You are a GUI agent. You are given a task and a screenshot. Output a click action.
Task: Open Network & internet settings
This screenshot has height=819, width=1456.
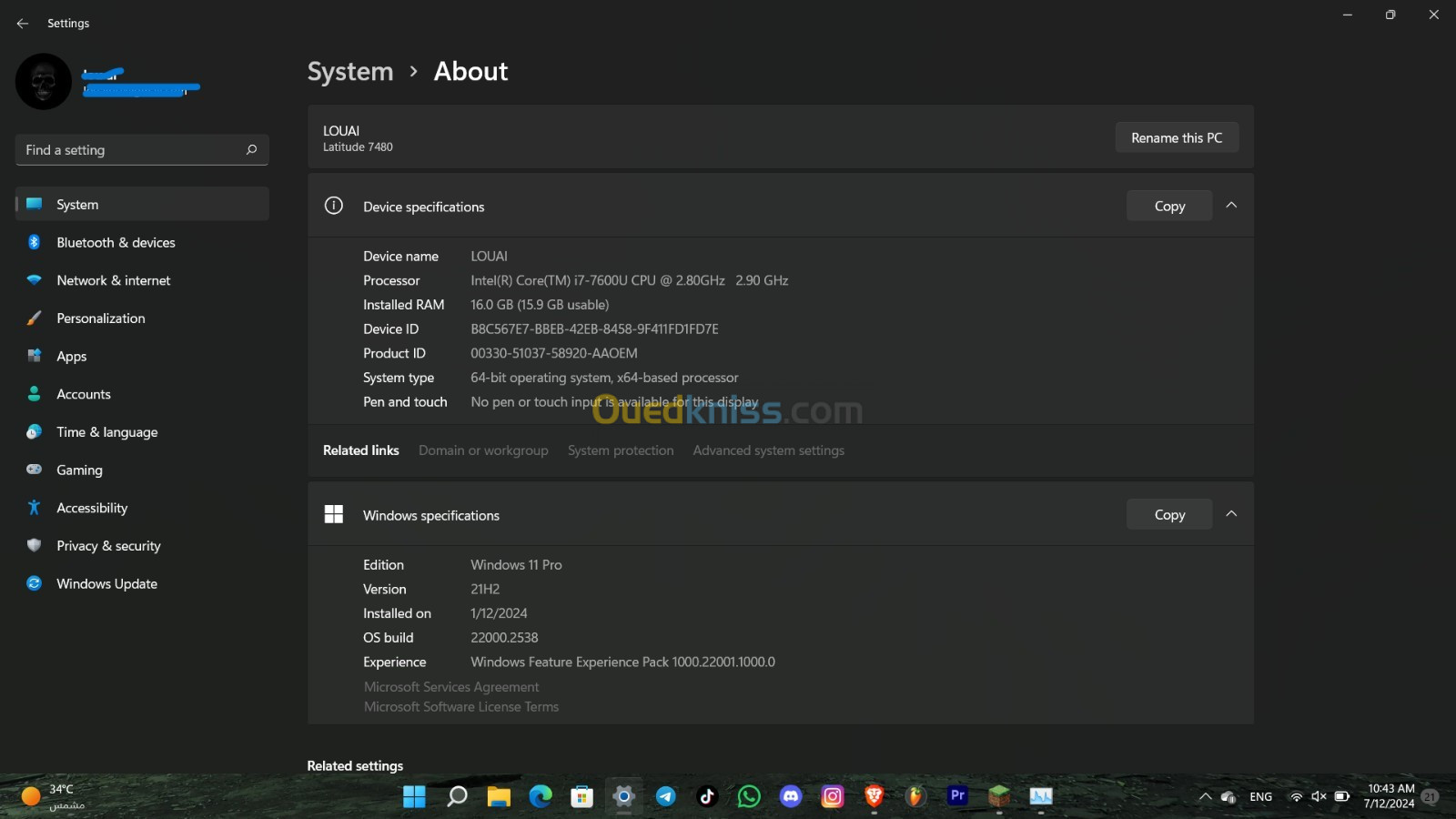coord(142,280)
